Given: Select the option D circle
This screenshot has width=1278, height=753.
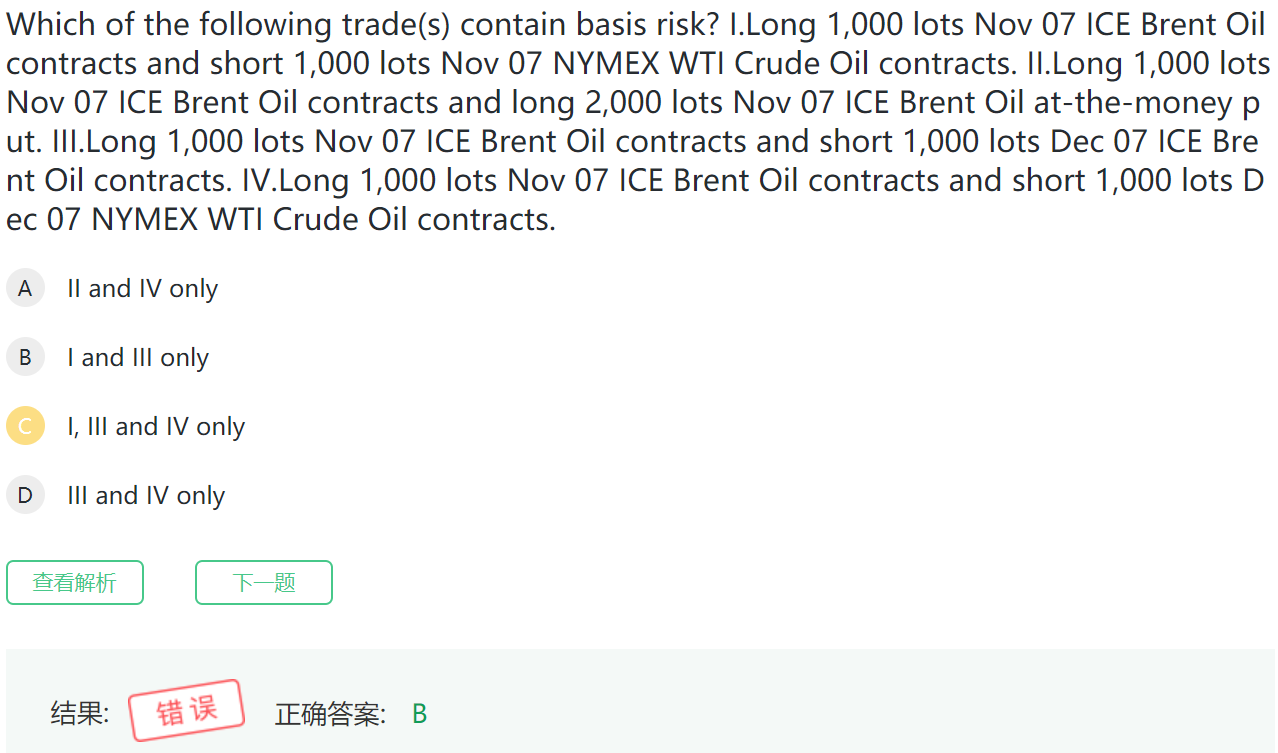Looking at the screenshot, I should point(25,496).
